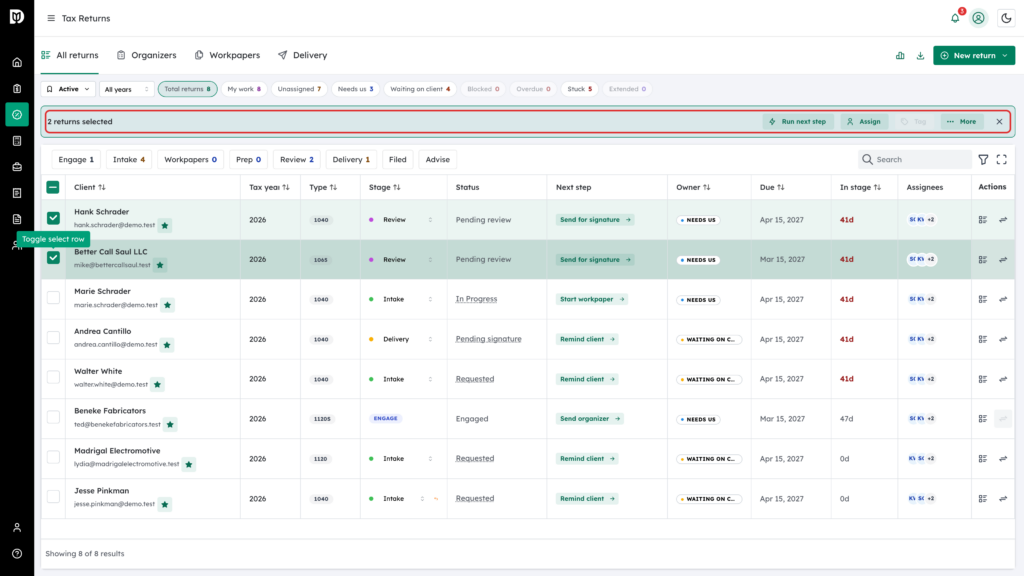Change stage for Hank Schrader Review selector
The width and height of the screenshot is (1024, 576).
coord(400,220)
